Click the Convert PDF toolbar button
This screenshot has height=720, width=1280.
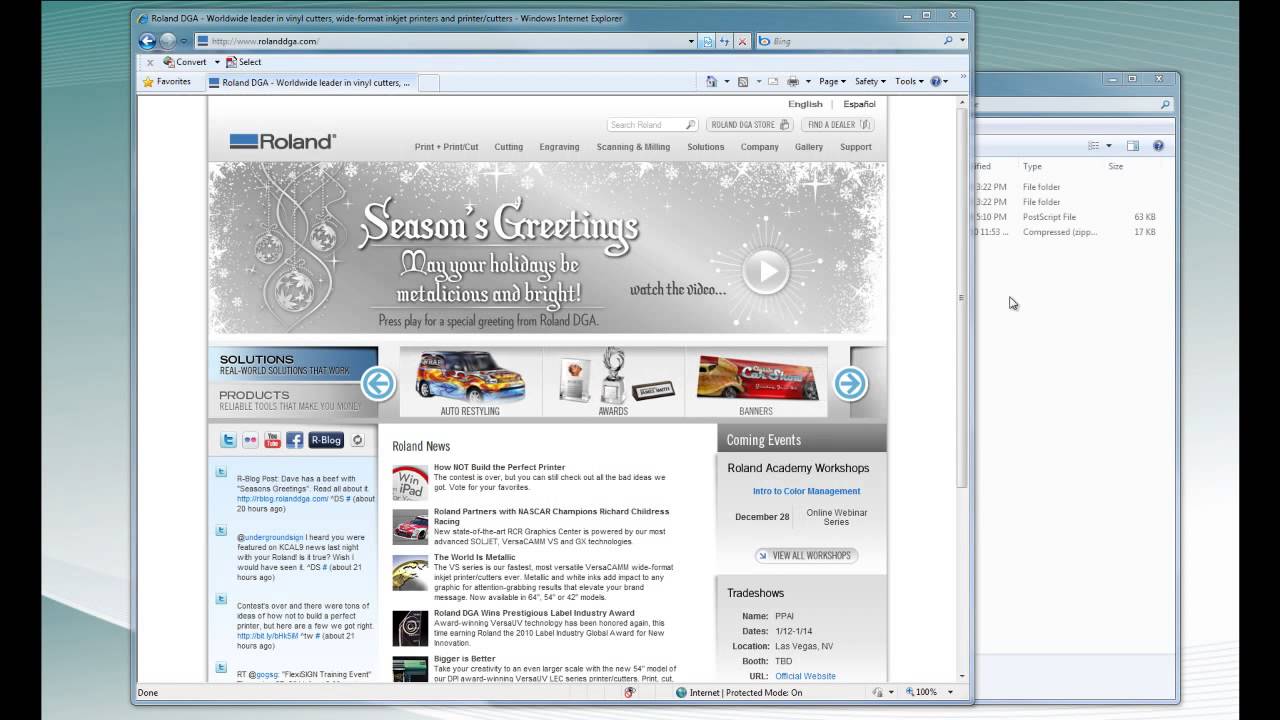tap(185, 62)
